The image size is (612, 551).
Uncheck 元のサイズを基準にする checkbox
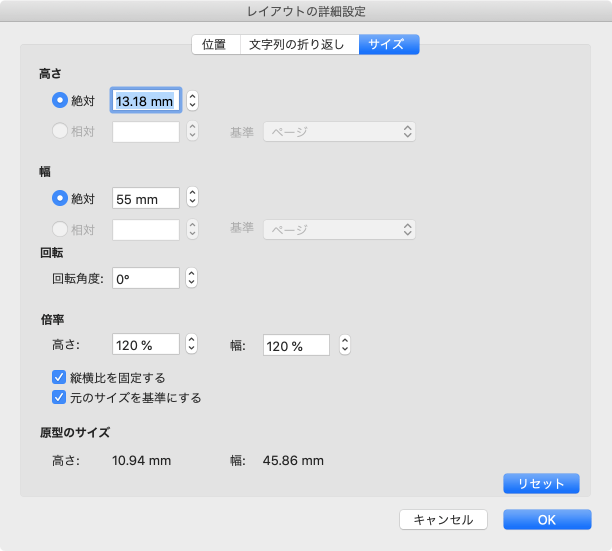[59, 397]
